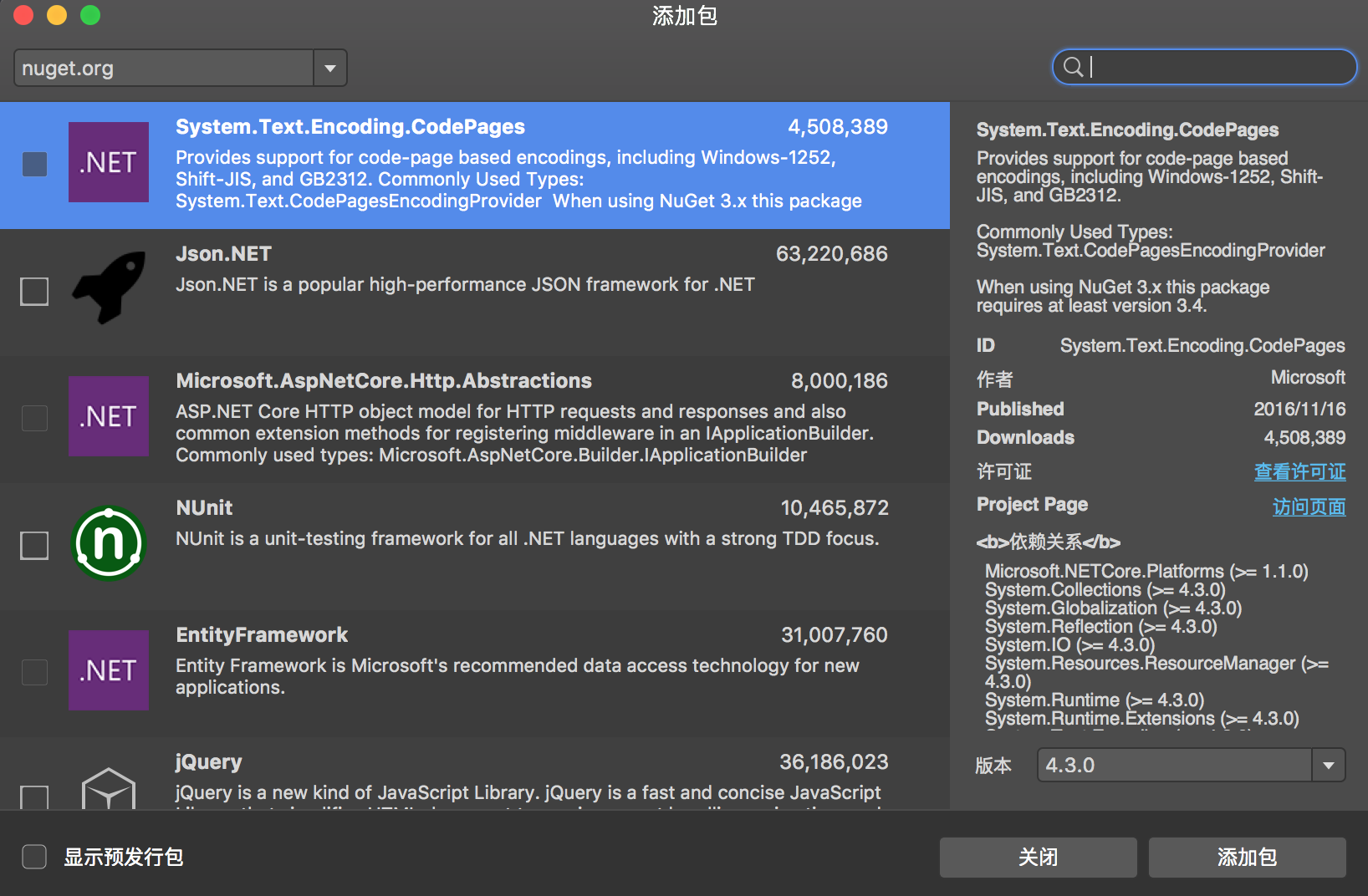Click dependency System.IO (>= 4.3.0)

[x=1069, y=644]
